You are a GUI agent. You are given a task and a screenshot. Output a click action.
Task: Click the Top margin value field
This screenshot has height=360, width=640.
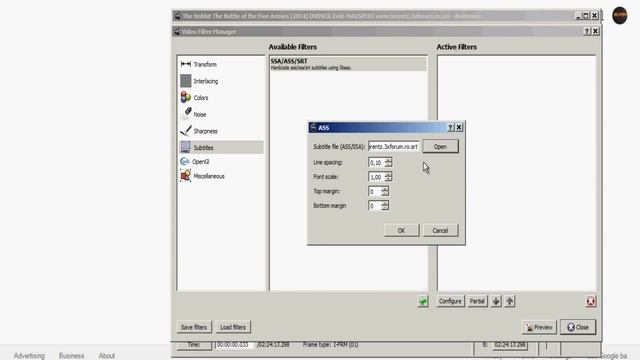point(374,191)
